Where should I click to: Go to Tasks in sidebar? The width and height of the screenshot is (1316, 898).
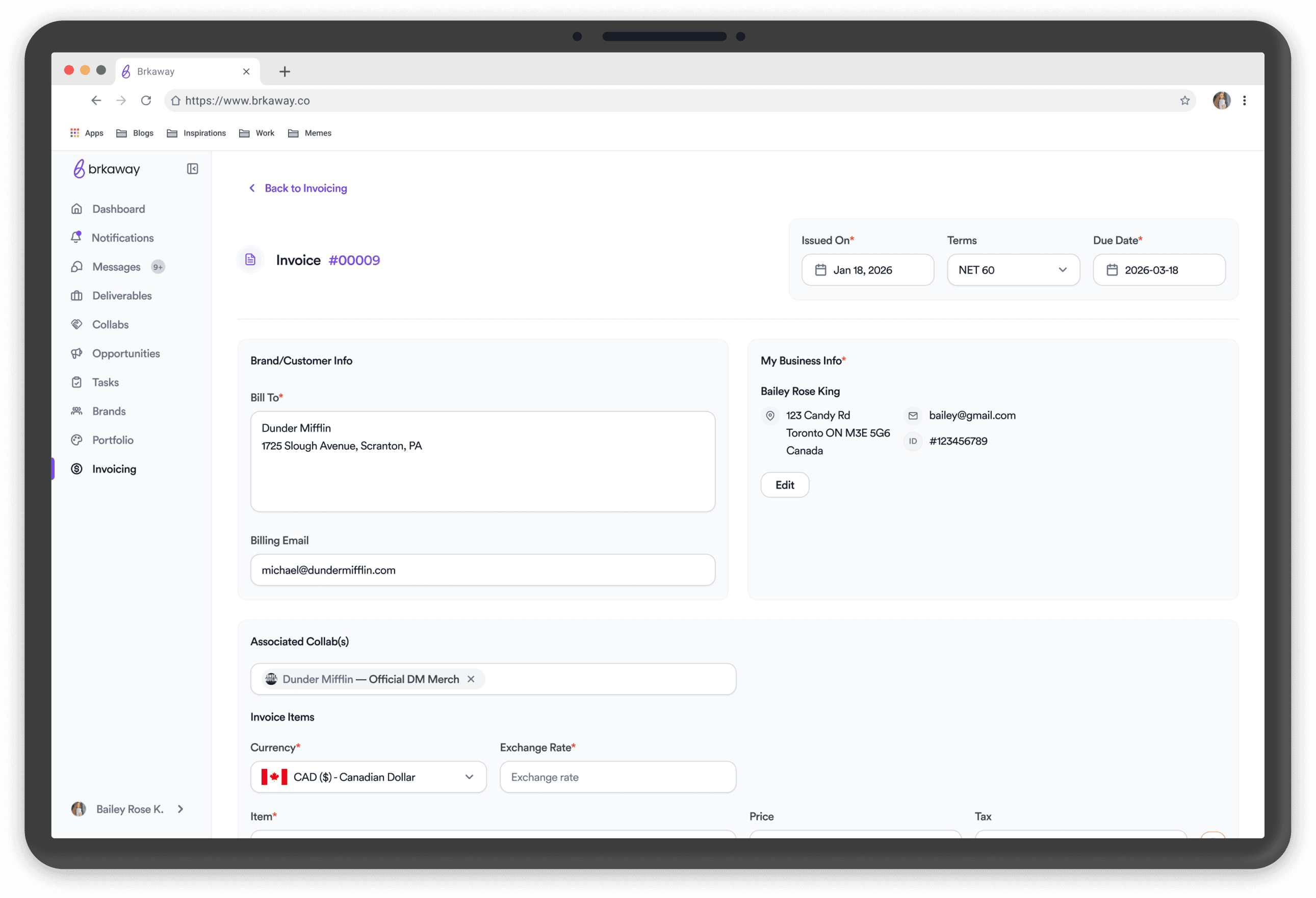click(106, 382)
